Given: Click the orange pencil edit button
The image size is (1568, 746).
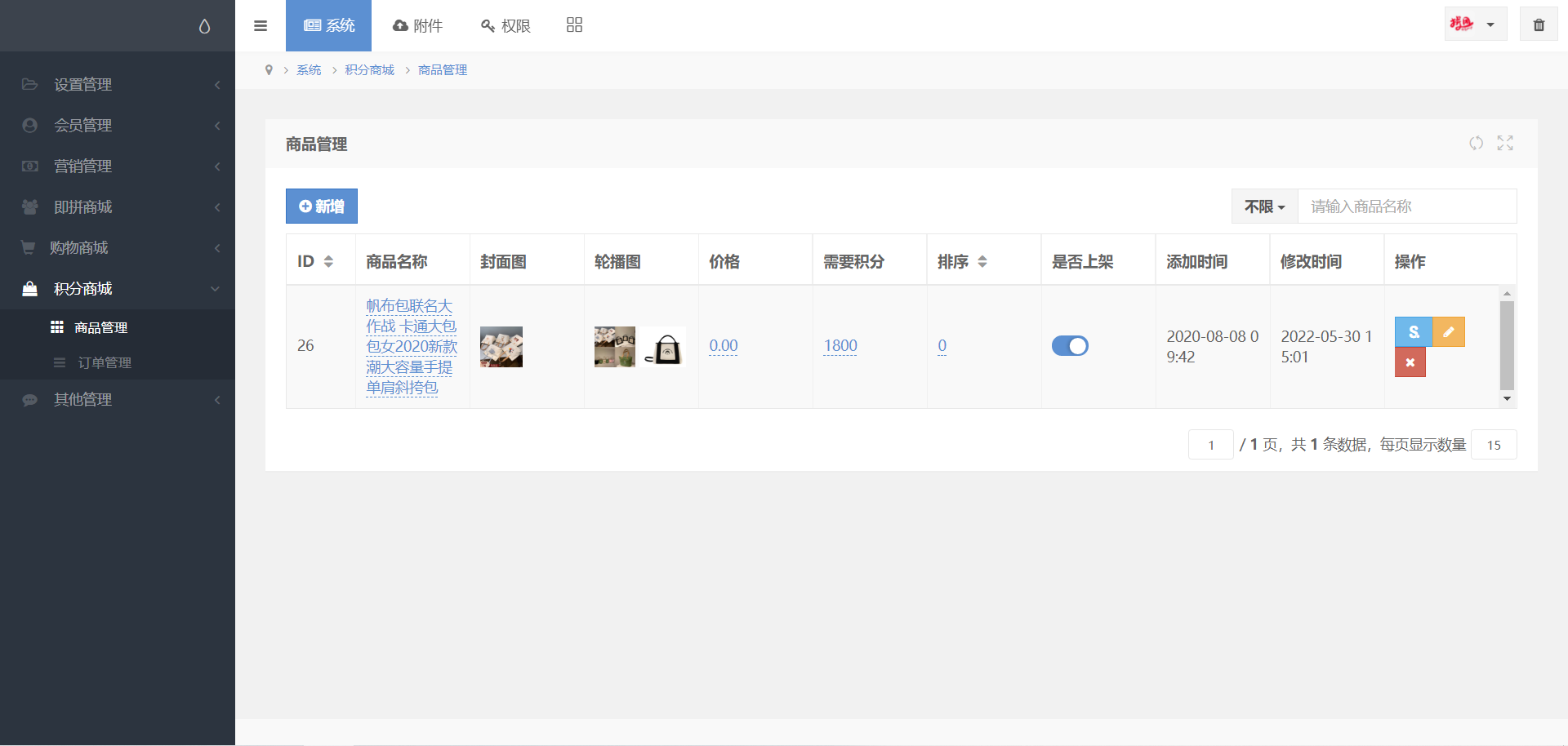Looking at the screenshot, I should 1449,332.
